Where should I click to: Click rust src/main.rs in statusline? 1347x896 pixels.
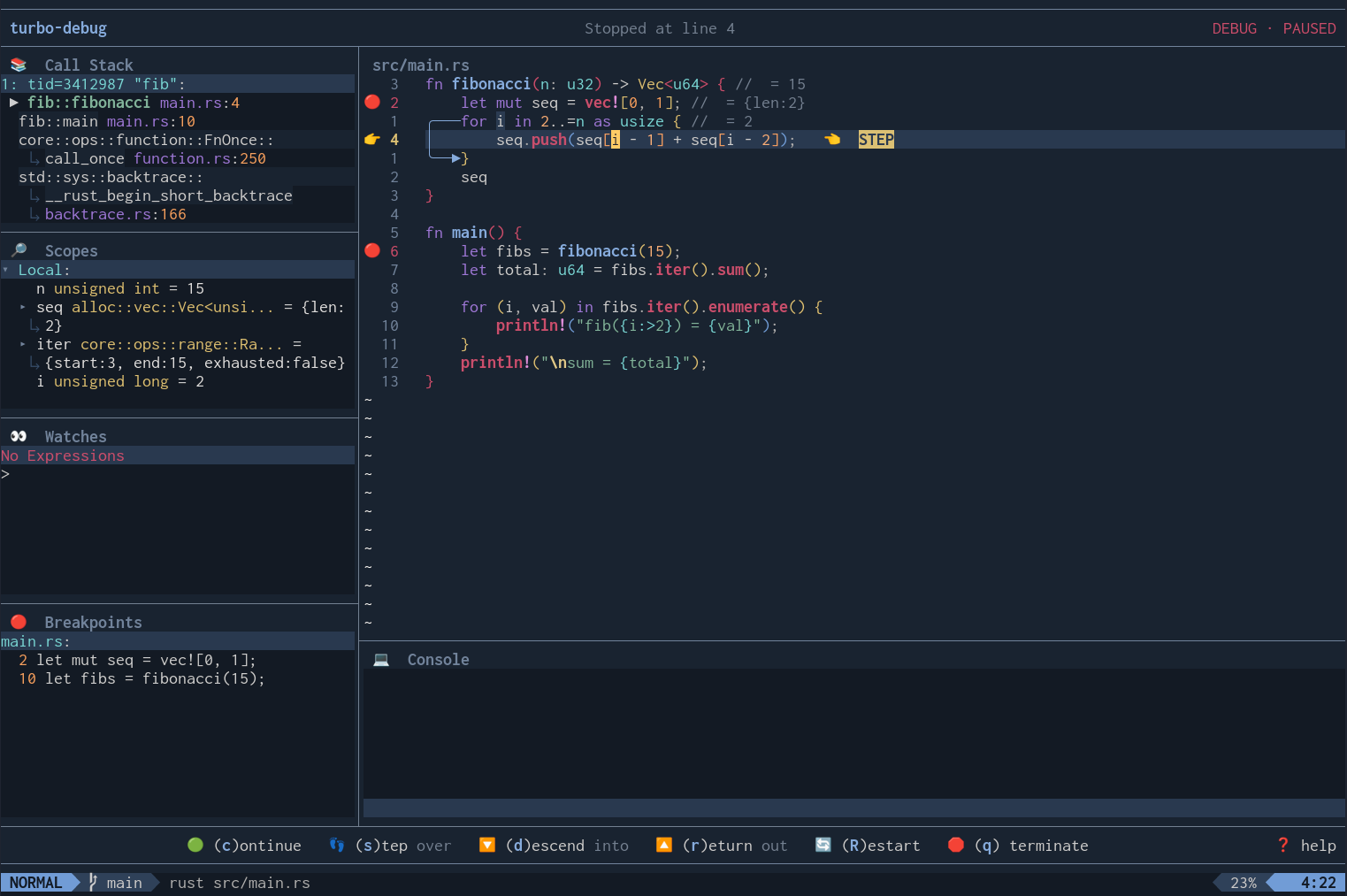tap(240, 883)
